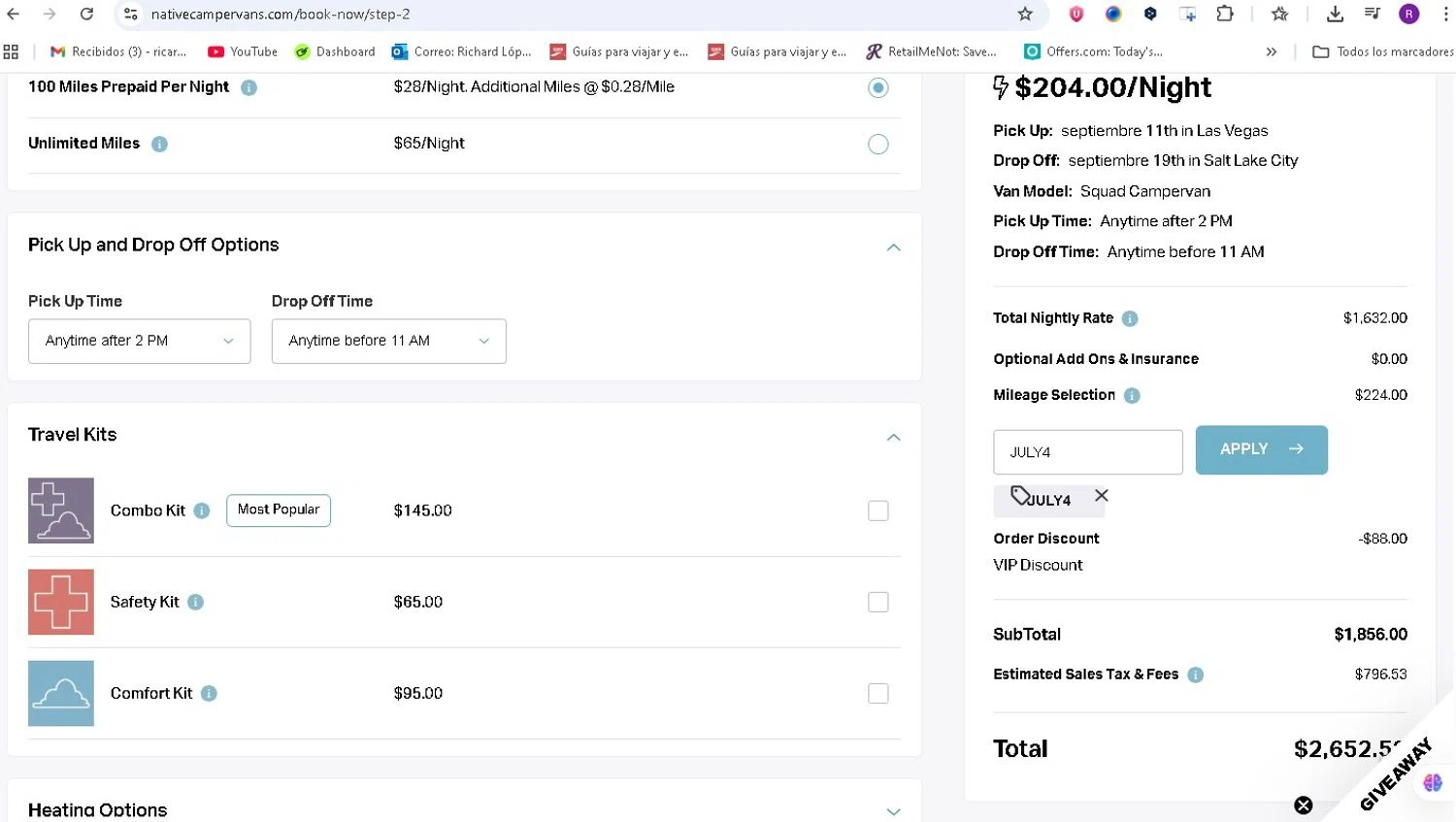Click the browser back arrow
The width and height of the screenshot is (1456, 822).
(x=14, y=14)
